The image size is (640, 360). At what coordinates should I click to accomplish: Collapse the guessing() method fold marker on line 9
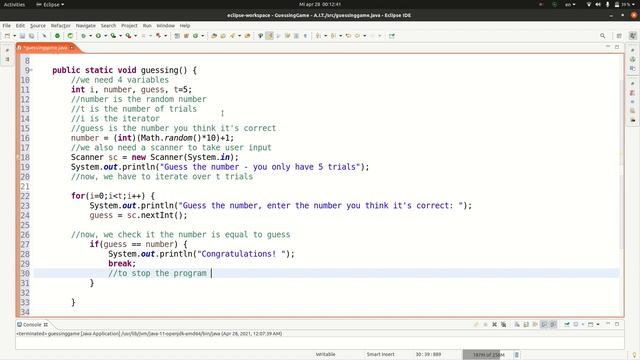pyautogui.click(x=31, y=70)
